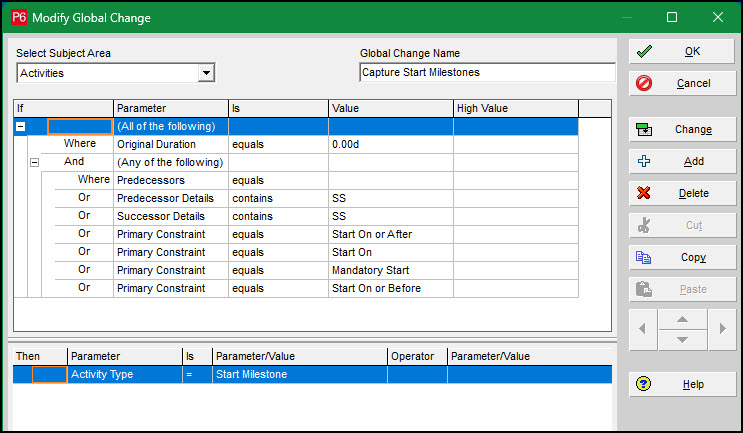This screenshot has height=433, width=743.
Task: Select the Mandatory Start value cell
Action: pos(390,270)
